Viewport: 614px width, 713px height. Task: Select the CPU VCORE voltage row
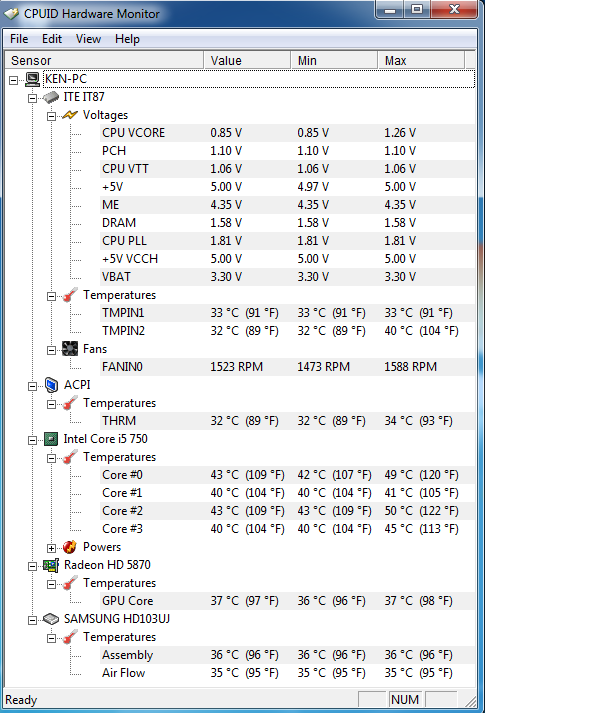pos(133,133)
